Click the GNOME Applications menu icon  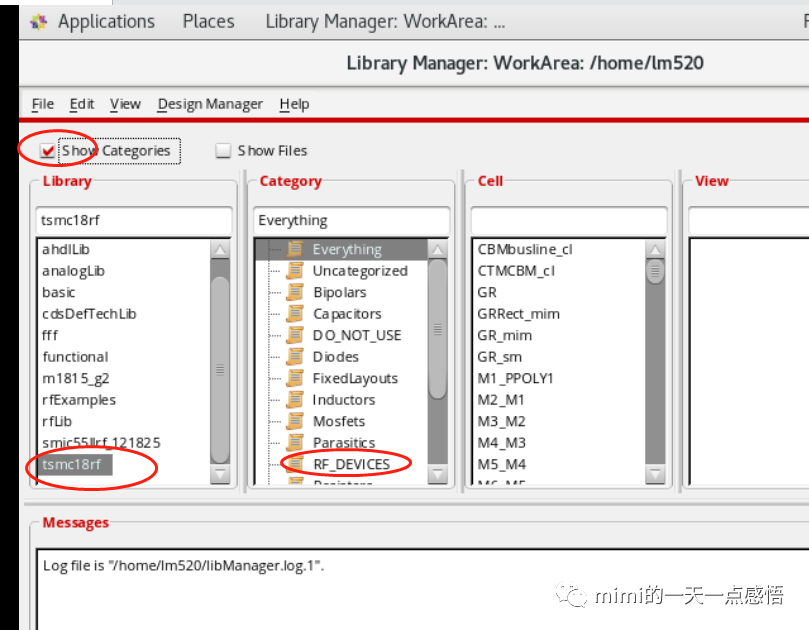(38, 22)
